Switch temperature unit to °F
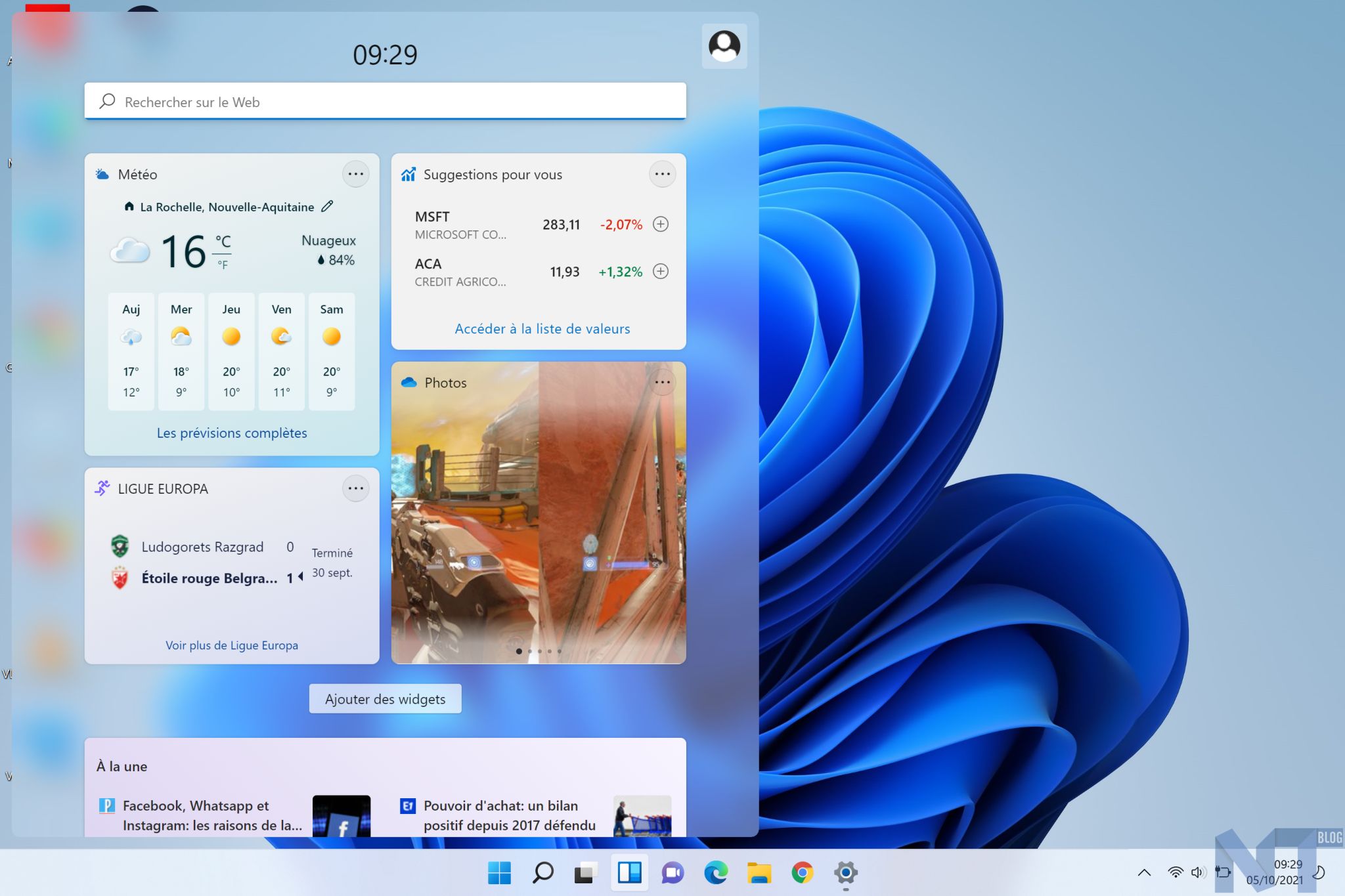The image size is (1345, 896). click(223, 265)
